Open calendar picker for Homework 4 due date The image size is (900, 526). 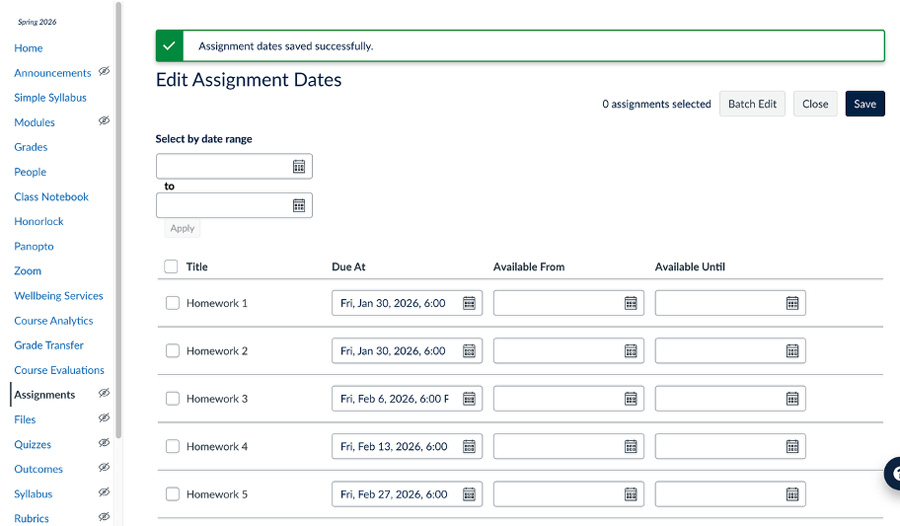(469, 447)
